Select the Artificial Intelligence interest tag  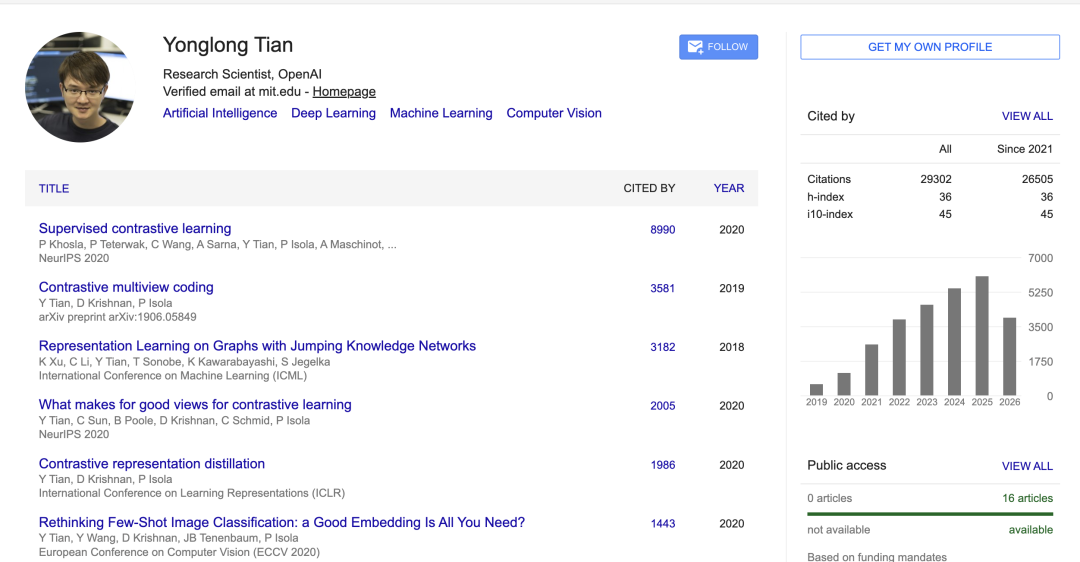point(220,113)
